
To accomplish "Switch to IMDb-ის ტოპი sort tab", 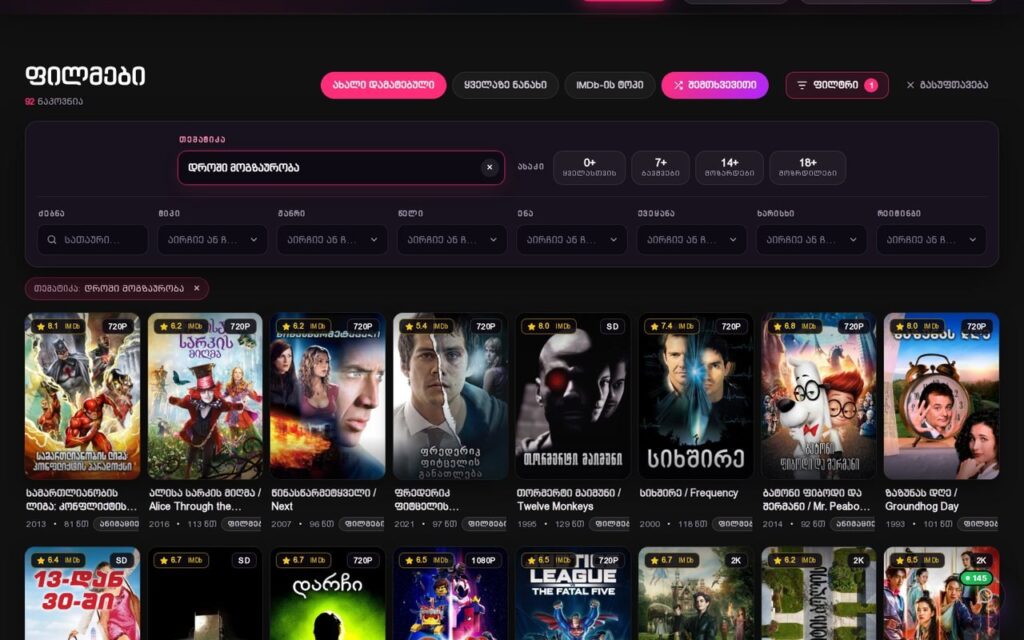I will [x=610, y=85].
